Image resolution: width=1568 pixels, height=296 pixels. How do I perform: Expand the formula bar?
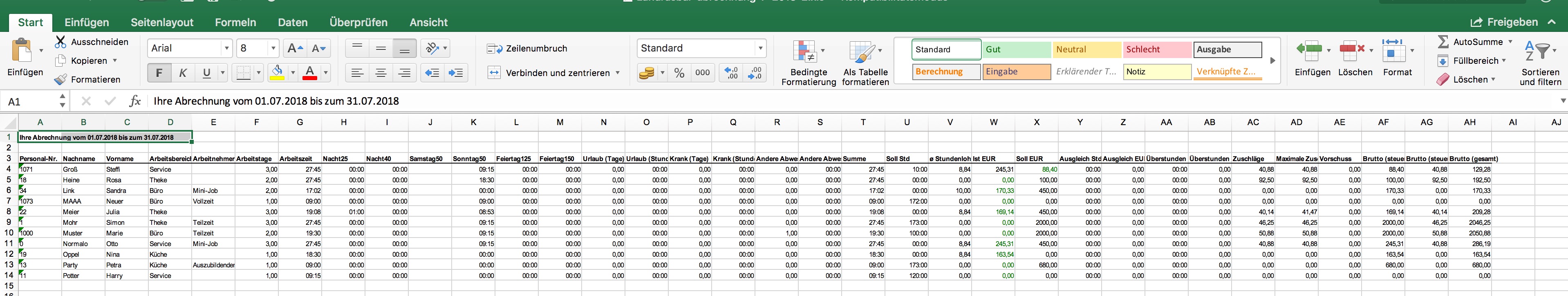point(1563,101)
